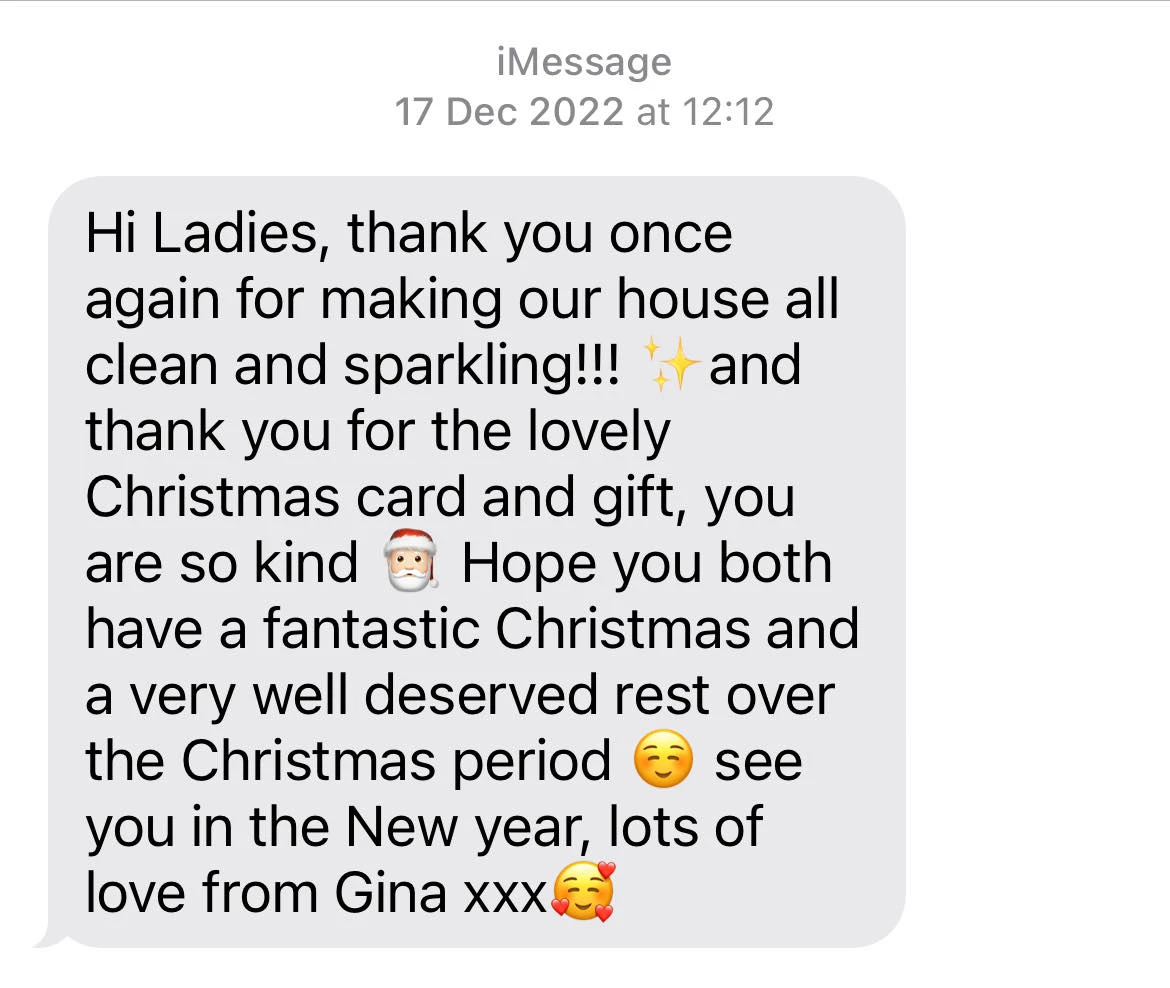Click the name 'Gina' in the message

390,892
